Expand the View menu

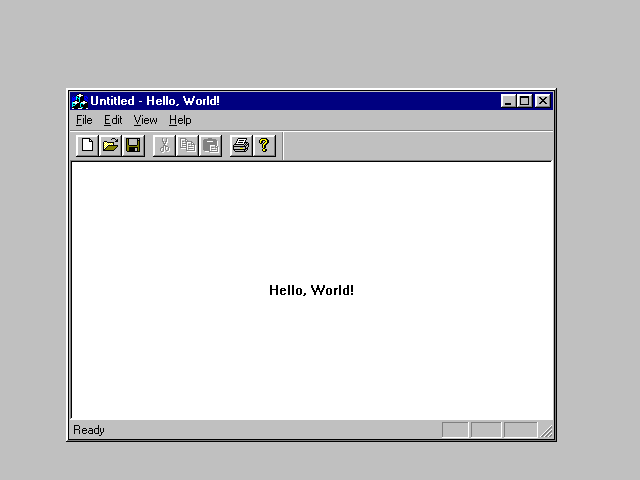145,120
